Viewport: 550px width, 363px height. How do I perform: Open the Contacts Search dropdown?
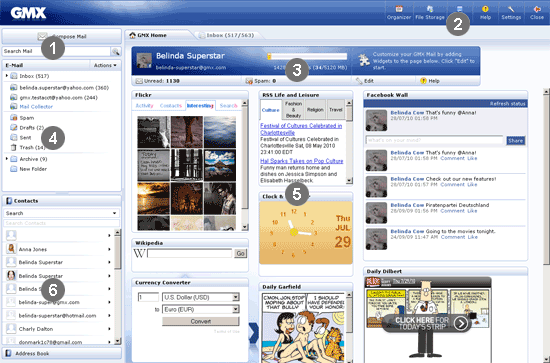tap(61, 213)
